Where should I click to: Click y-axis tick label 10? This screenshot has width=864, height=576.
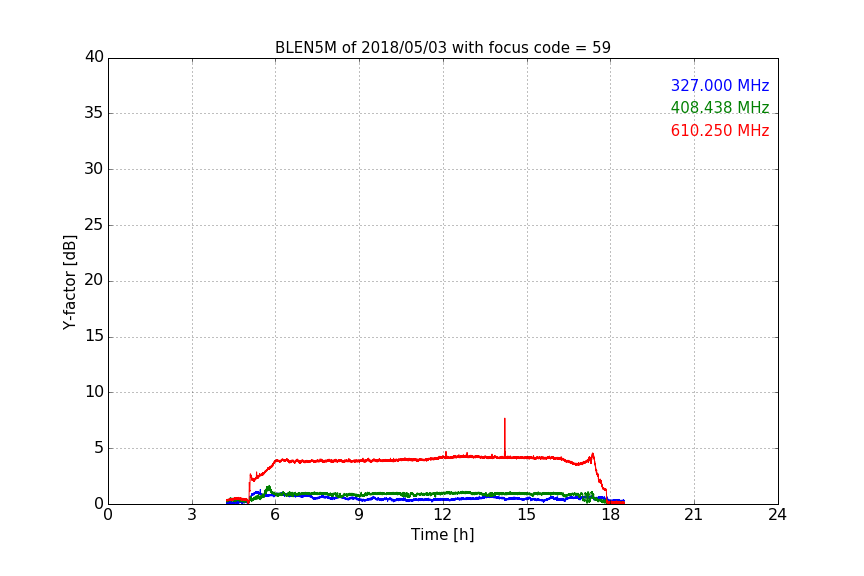click(94, 392)
